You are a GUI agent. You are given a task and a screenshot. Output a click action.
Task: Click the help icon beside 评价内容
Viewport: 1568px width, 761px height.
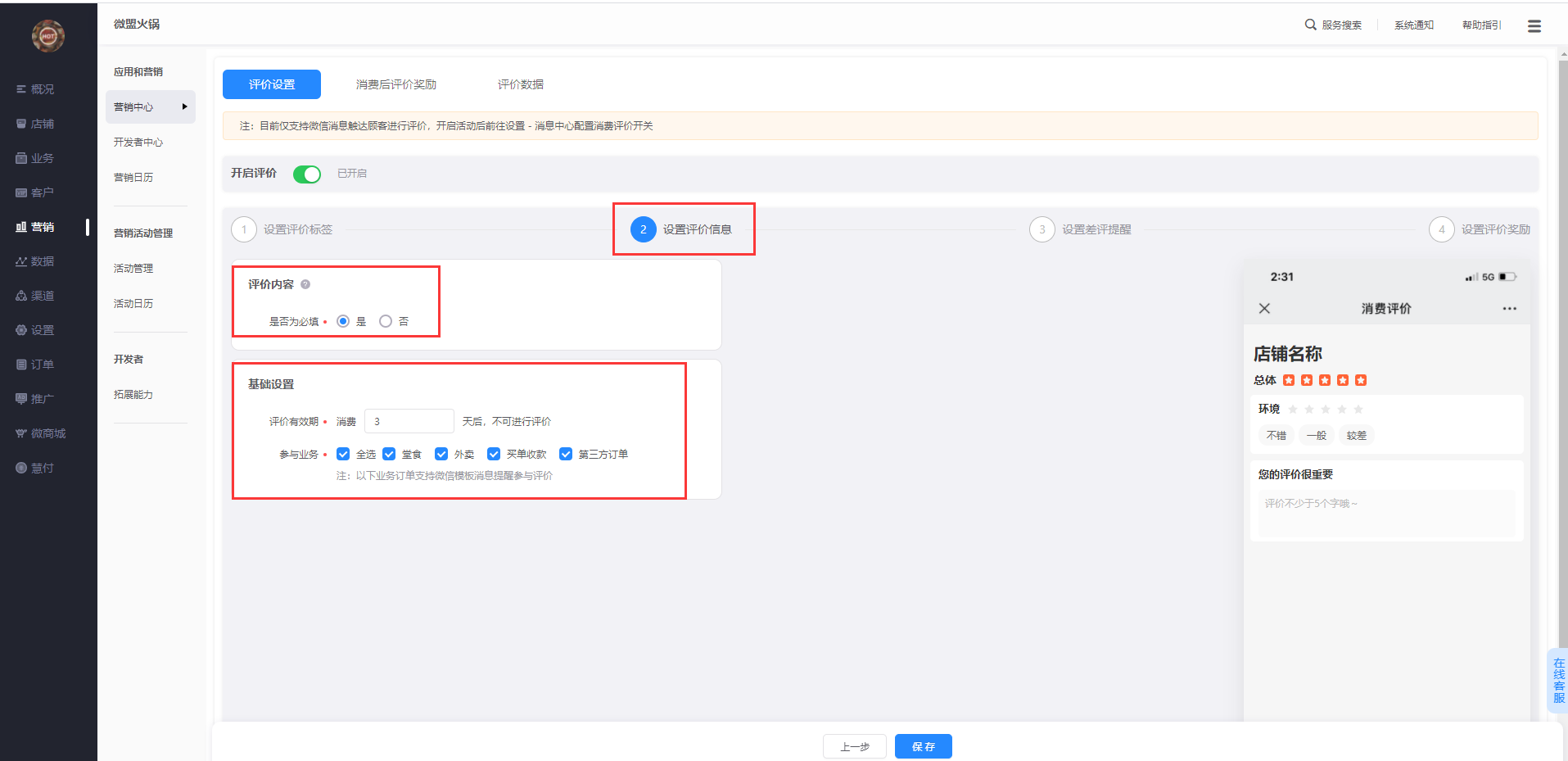305,284
